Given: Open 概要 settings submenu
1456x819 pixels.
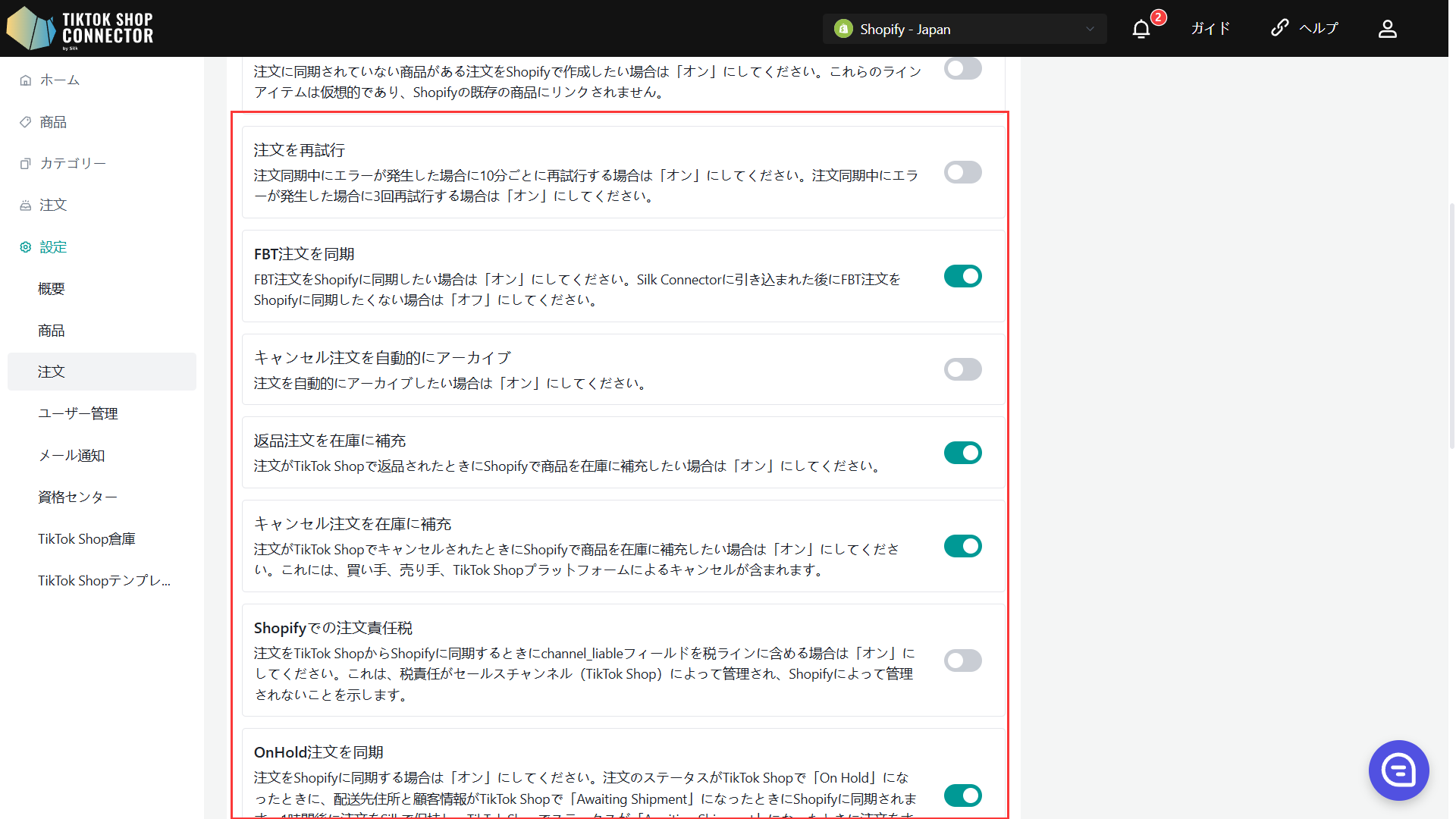Looking at the screenshot, I should coord(52,288).
